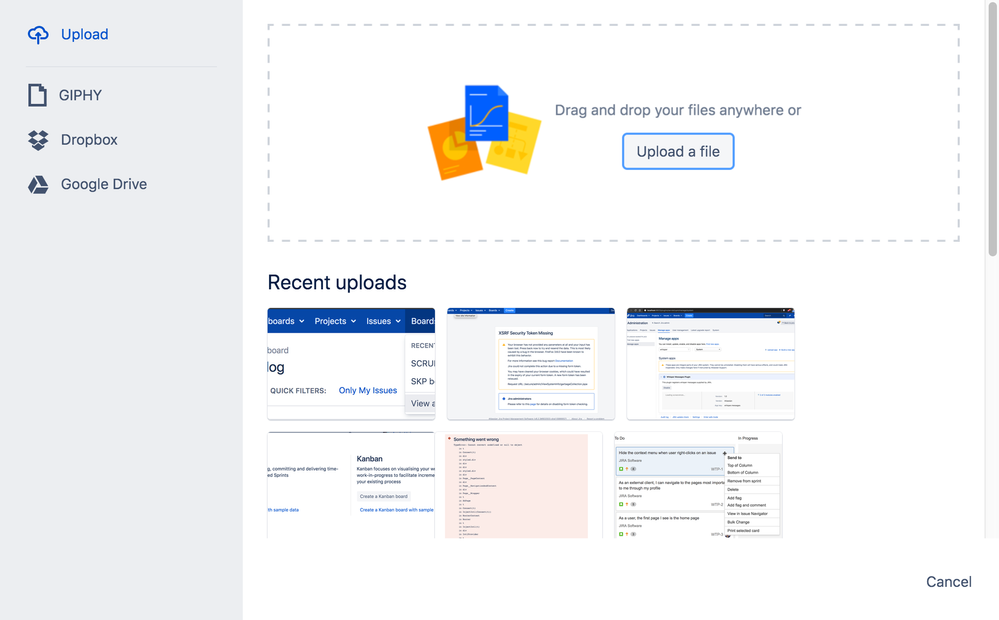Select the Only My Issues backlog thumbnail

(x=351, y=364)
